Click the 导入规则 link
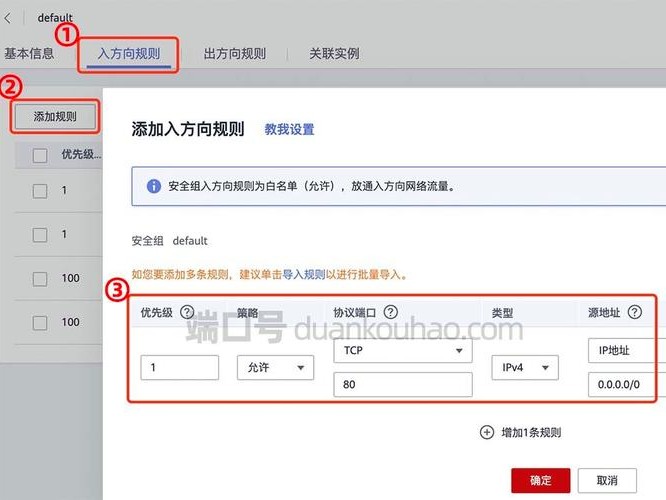Viewport: 666px width, 500px height. pyautogui.click(x=304, y=274)
